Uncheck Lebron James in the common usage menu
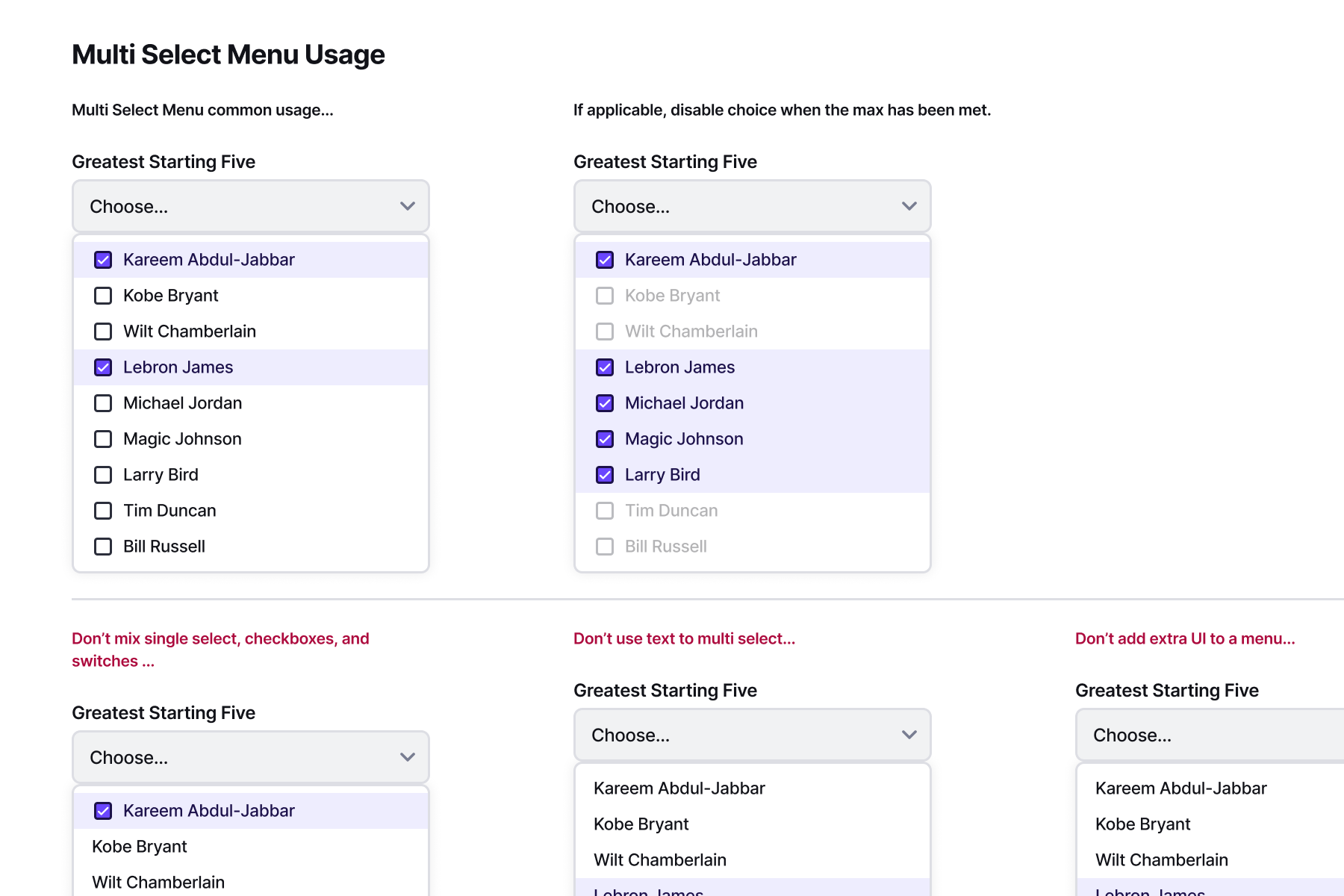Screen dimensions: 1344x896 coord(251,367)
